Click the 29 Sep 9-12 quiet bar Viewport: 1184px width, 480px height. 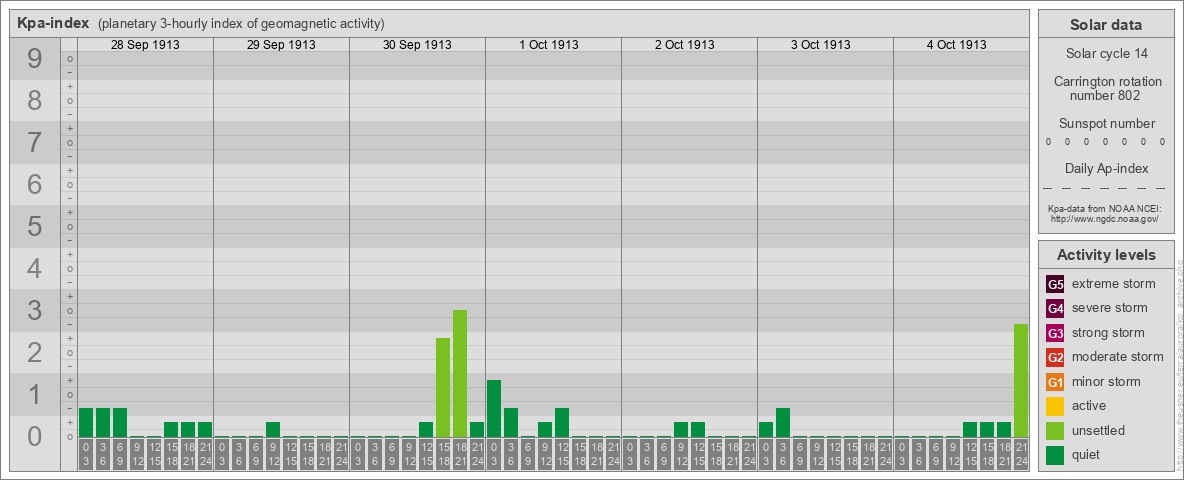pos(273,429)
